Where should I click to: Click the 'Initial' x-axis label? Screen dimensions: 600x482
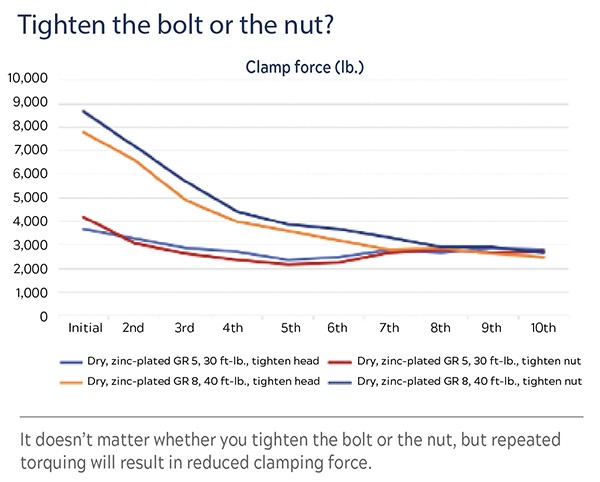pyautogui.click(x=84, y=328)
